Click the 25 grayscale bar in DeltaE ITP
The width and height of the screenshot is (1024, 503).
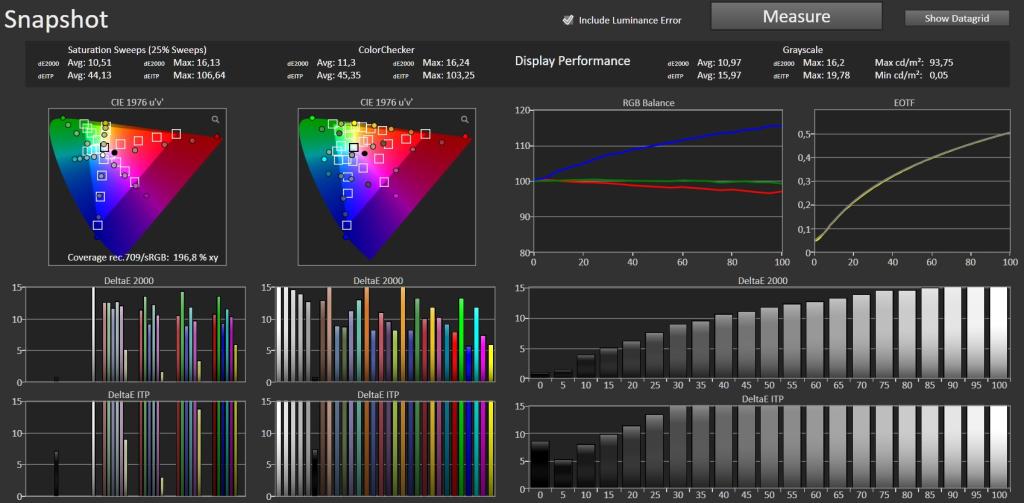pos(654,451)
